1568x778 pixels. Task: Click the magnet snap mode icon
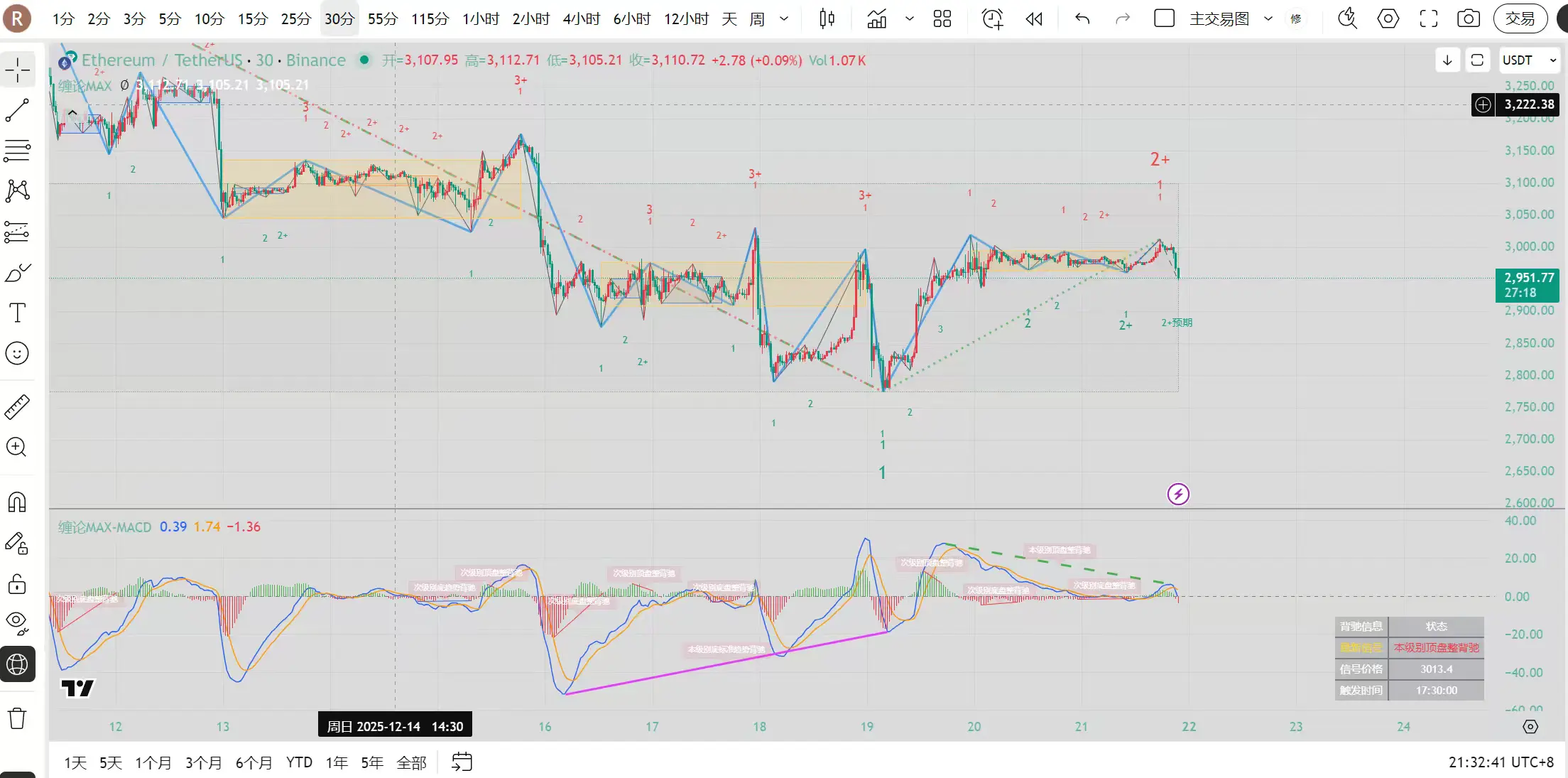coord(17,502)
